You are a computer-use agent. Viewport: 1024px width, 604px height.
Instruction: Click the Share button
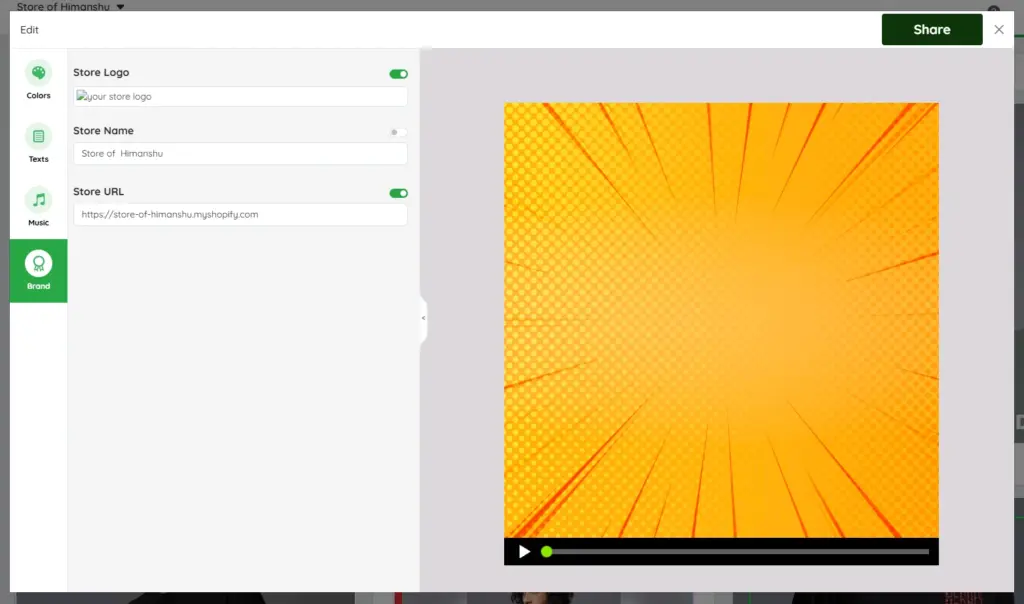[x=931, y=29]
